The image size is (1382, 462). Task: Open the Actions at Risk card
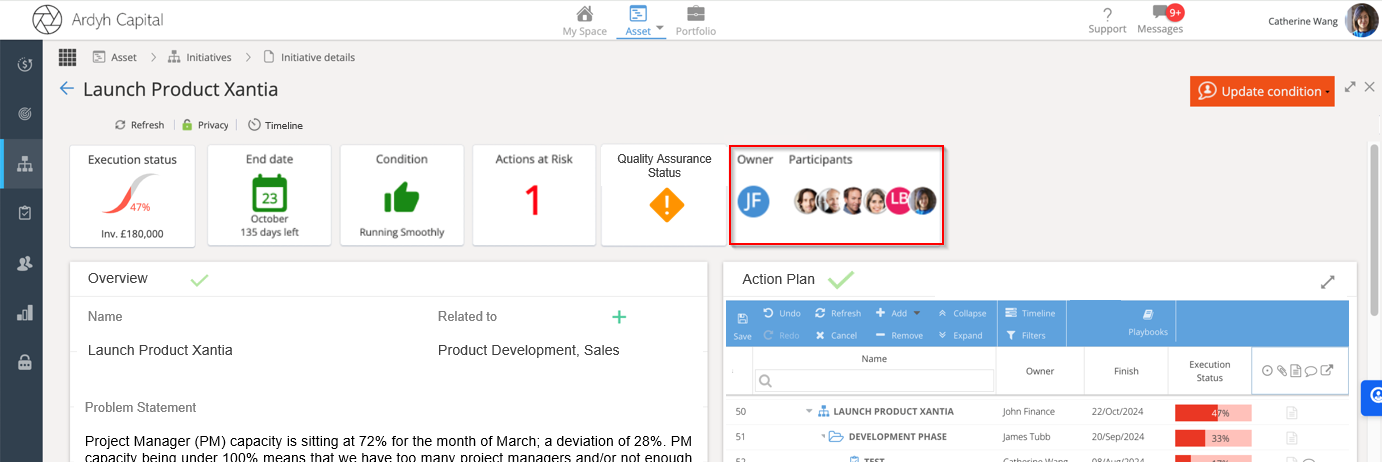pos(534,195)
